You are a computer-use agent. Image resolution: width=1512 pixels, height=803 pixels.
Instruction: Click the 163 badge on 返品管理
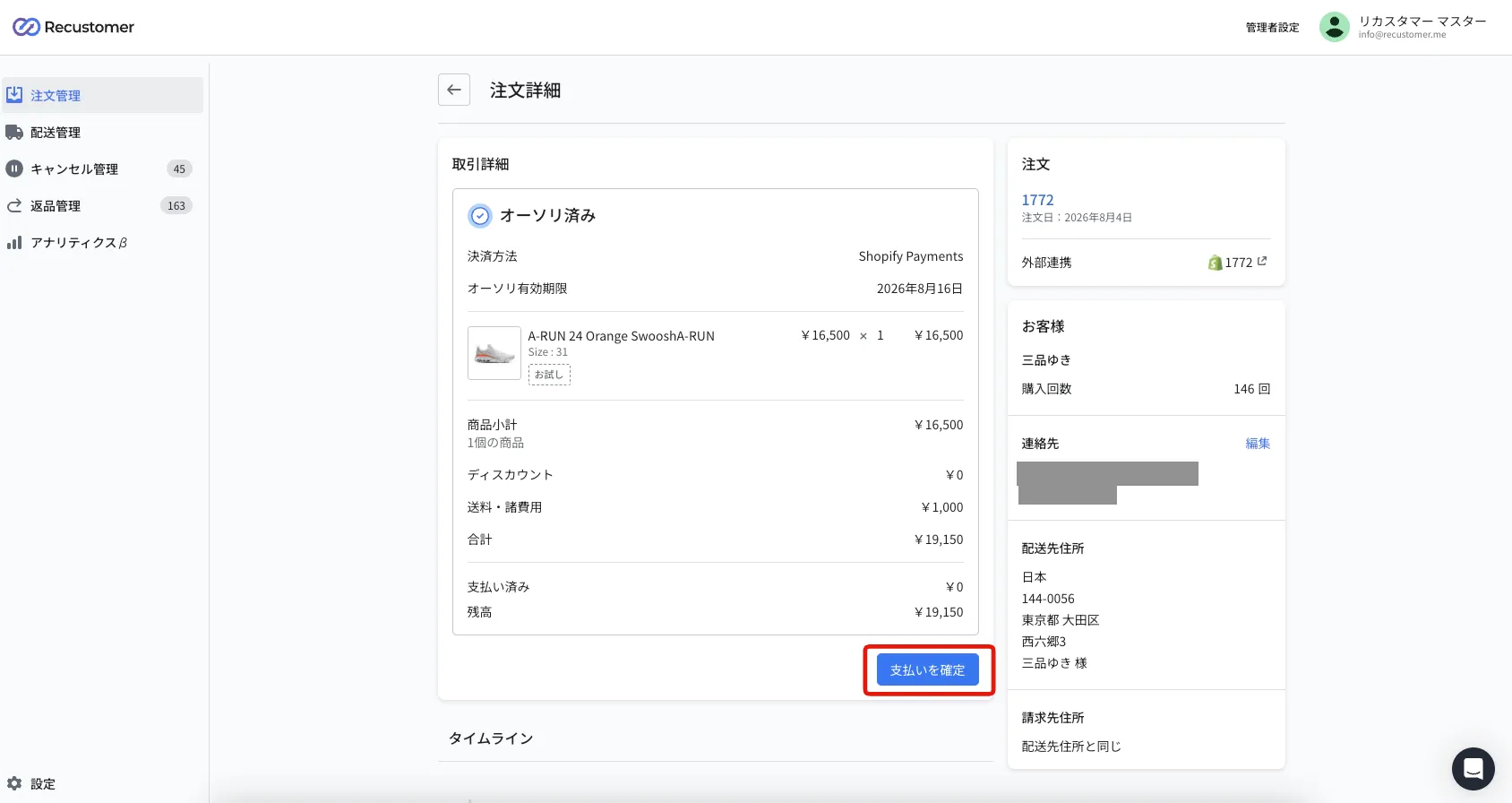[x=176, y=205]
